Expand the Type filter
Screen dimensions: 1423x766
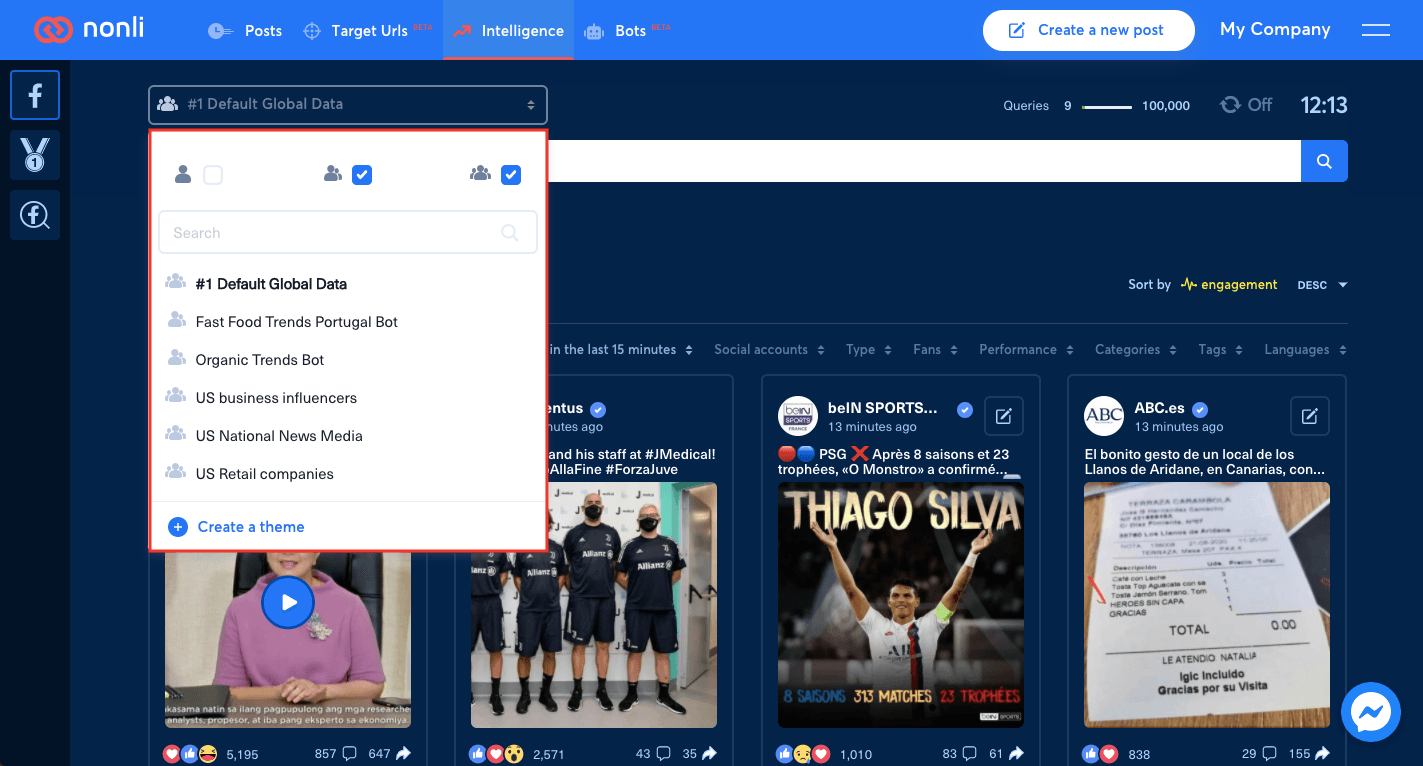869,350
